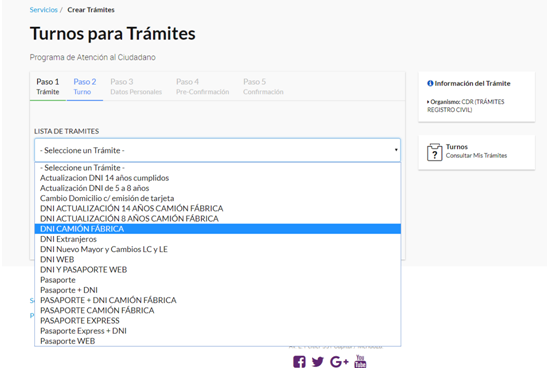The height and width of the screenshot is (368, 547).
Task: Choose the plain Pasaporte option
Action: pyautogui.click(x=218, y=280)
